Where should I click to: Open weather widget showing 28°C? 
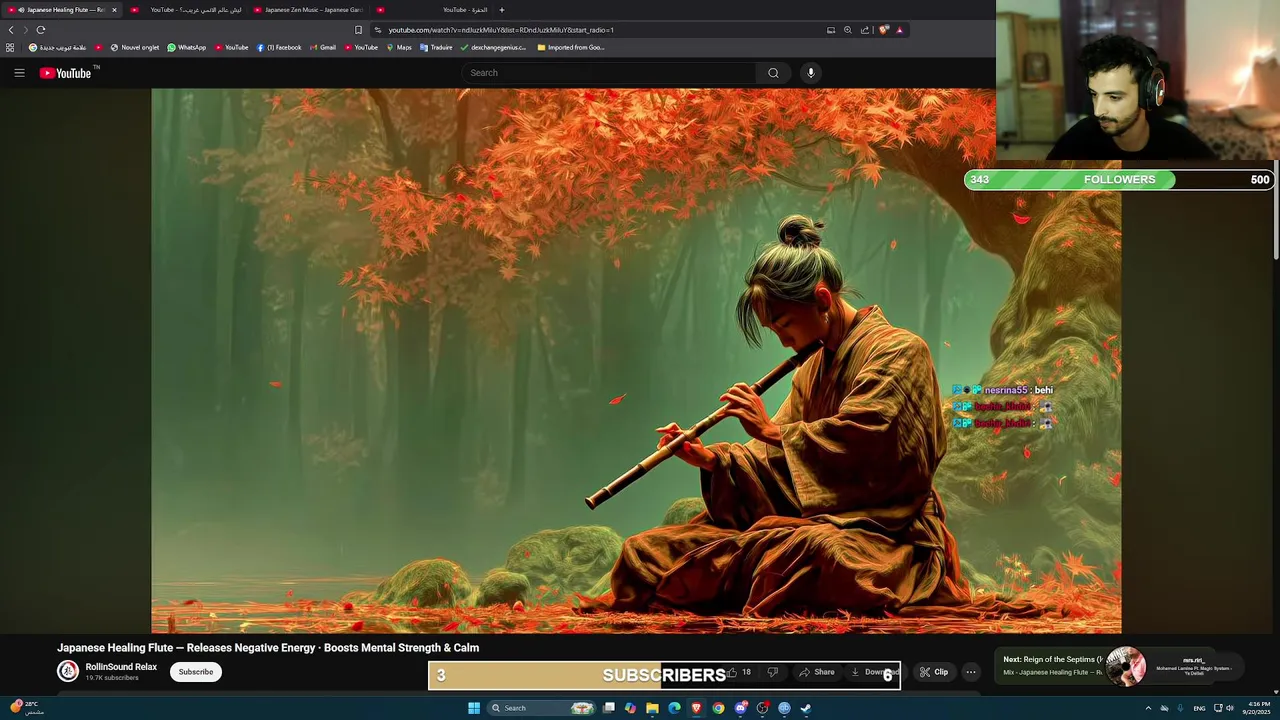pos(28,707)
